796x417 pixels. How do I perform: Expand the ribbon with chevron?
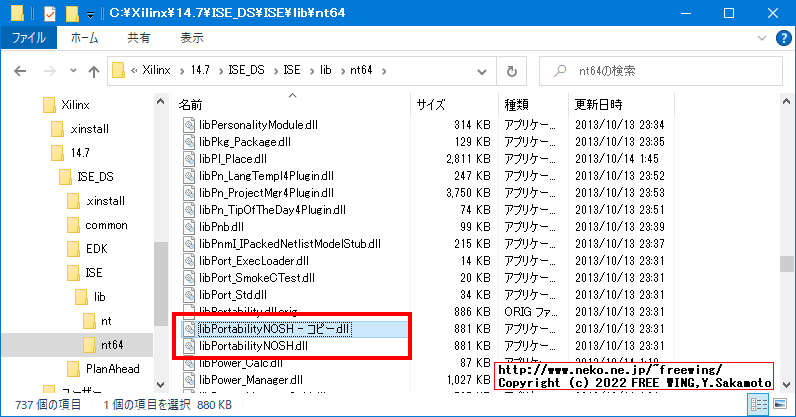click(x=761, y=38)
